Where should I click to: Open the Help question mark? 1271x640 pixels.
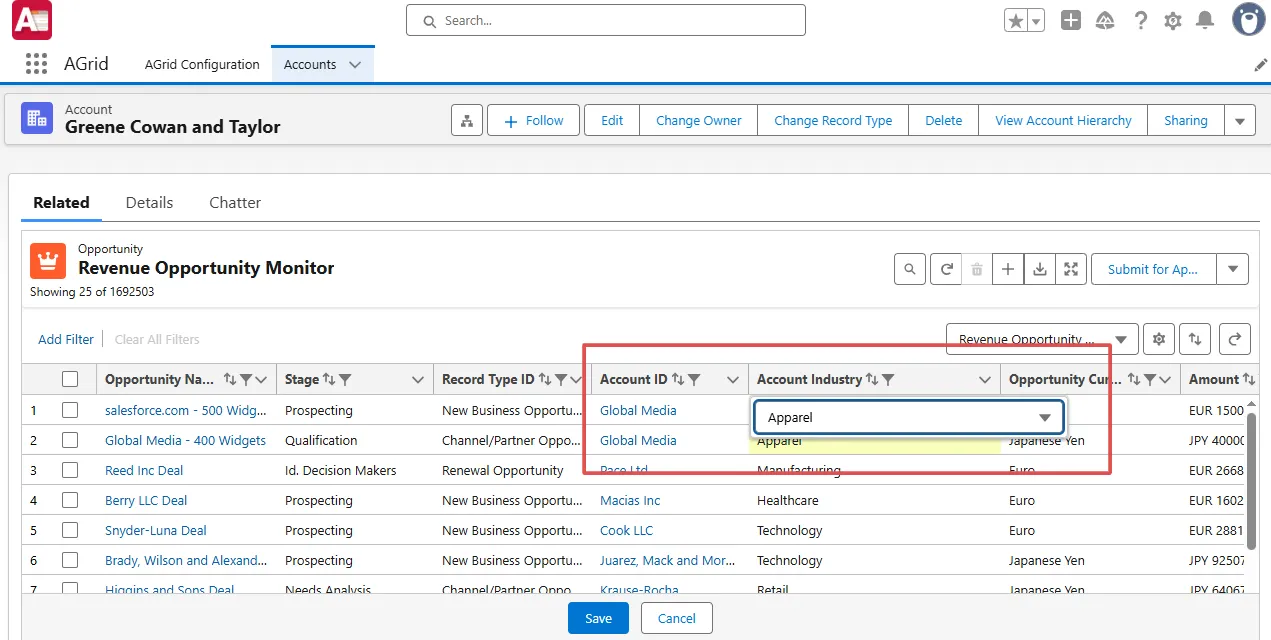[x=1140, y=21]
